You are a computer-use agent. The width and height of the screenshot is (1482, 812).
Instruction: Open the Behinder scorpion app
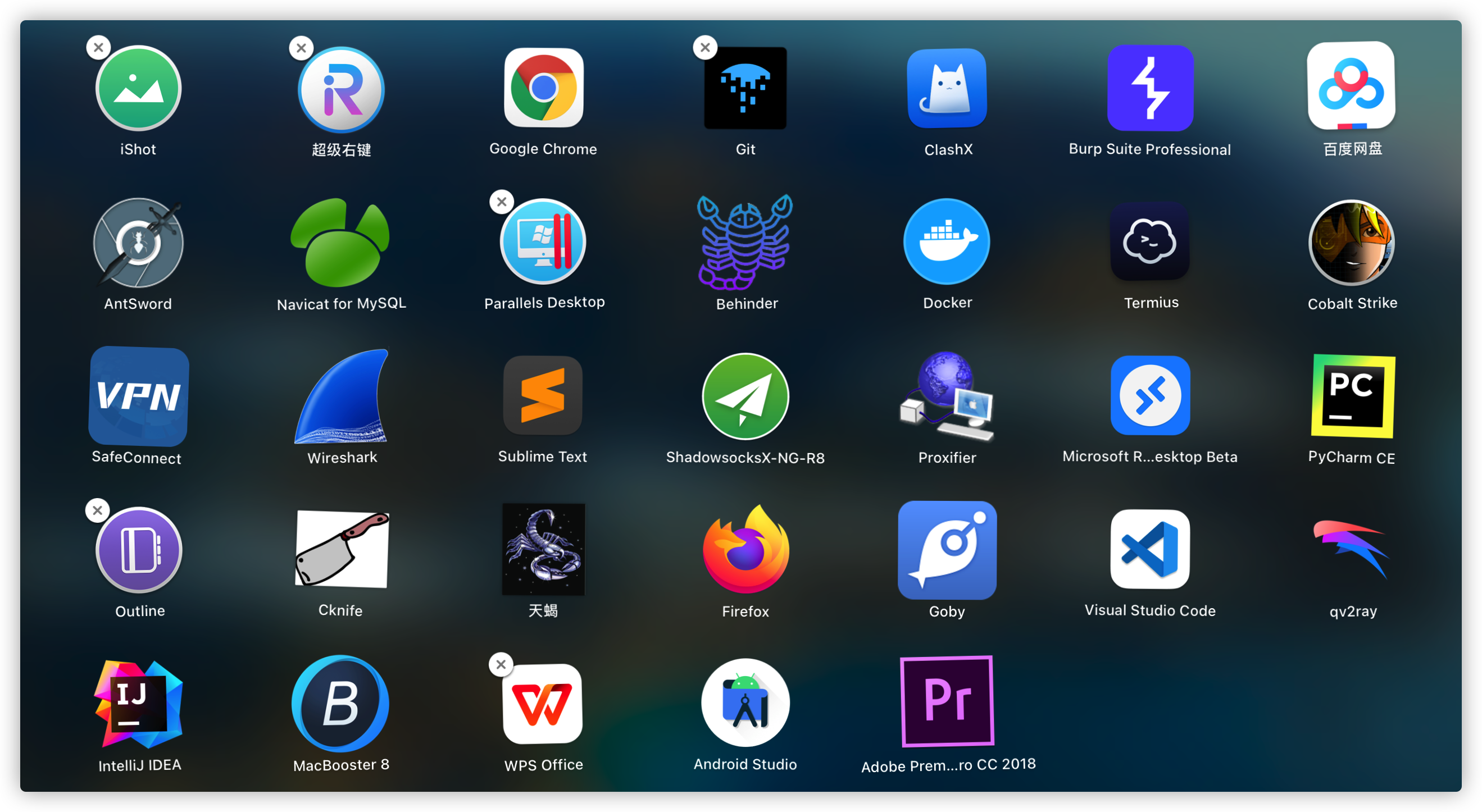[x=745, y=241]
